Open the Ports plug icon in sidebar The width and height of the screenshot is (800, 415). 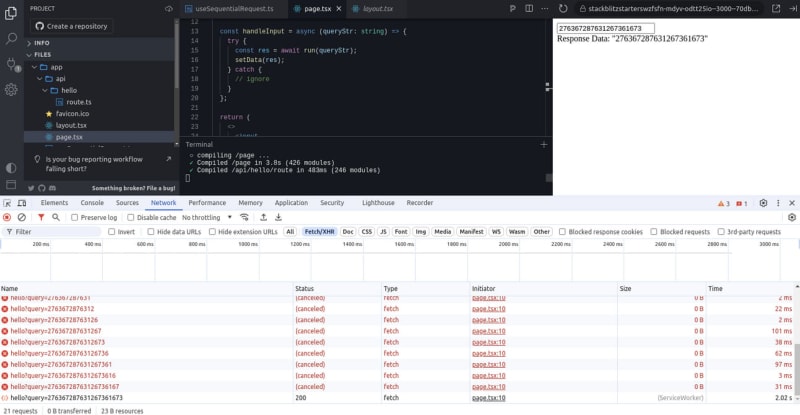pyautogui.click(x=11, y=64)
